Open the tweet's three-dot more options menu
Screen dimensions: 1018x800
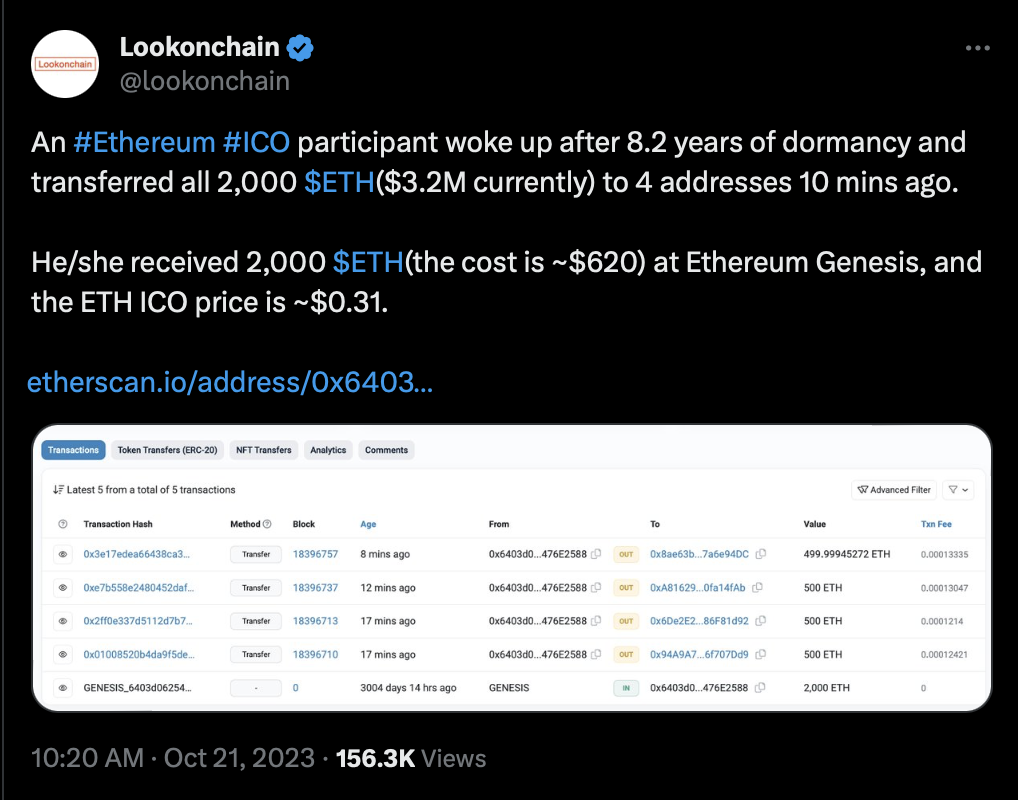977,48
